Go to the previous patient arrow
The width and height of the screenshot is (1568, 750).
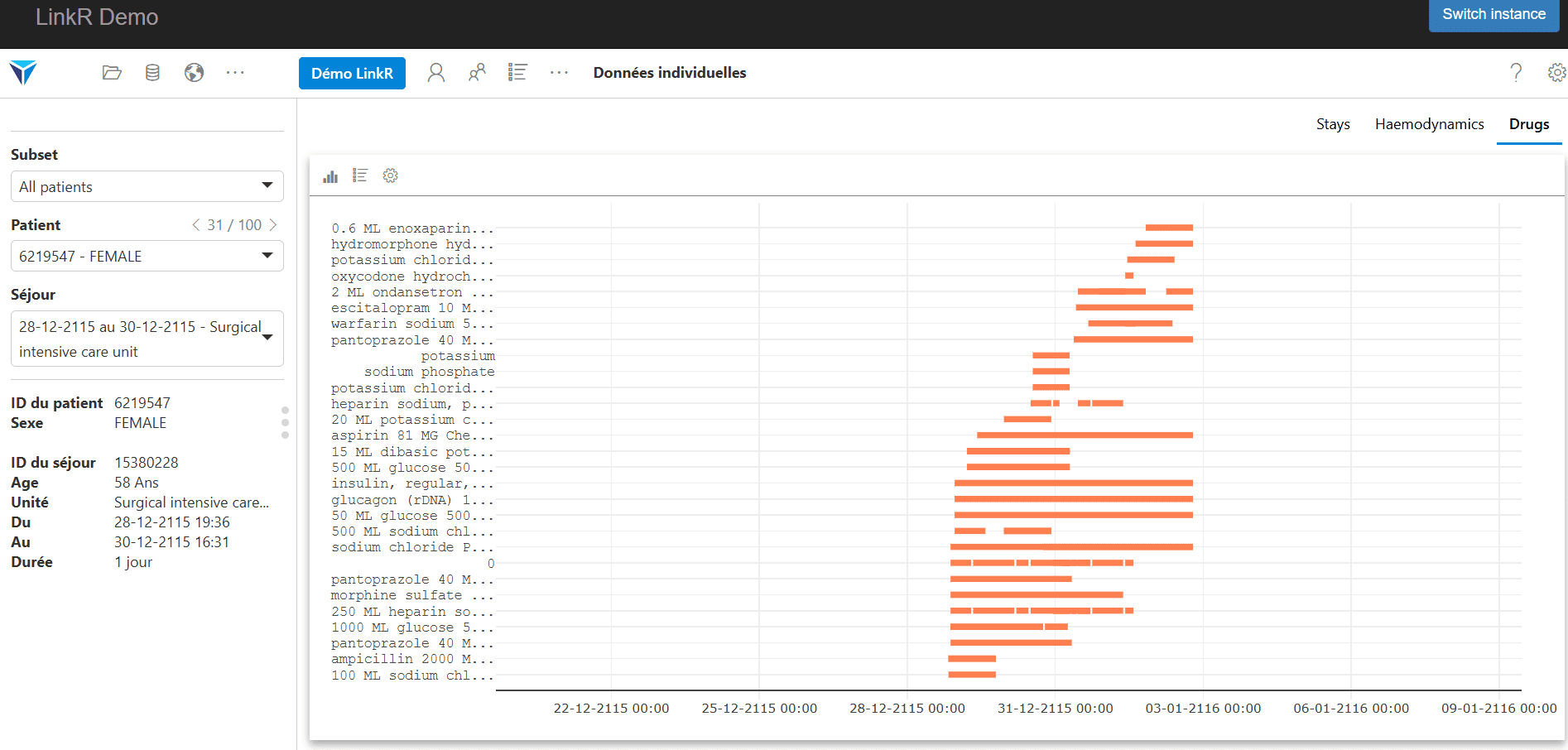(195, 225)
